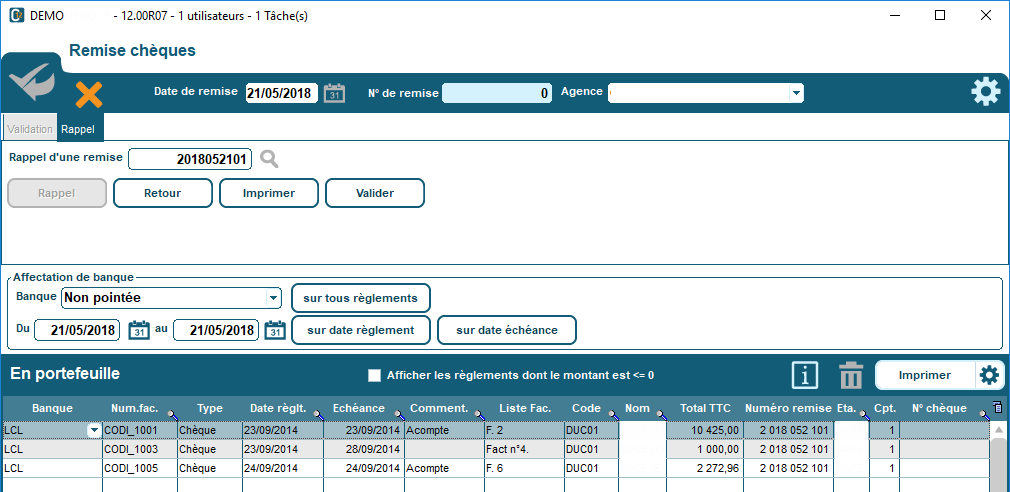The width and height of the screenshot is (1010, 492).
Task: Expand the LCL bank cell dropdown in first row
Action: (x=95, y=430)
